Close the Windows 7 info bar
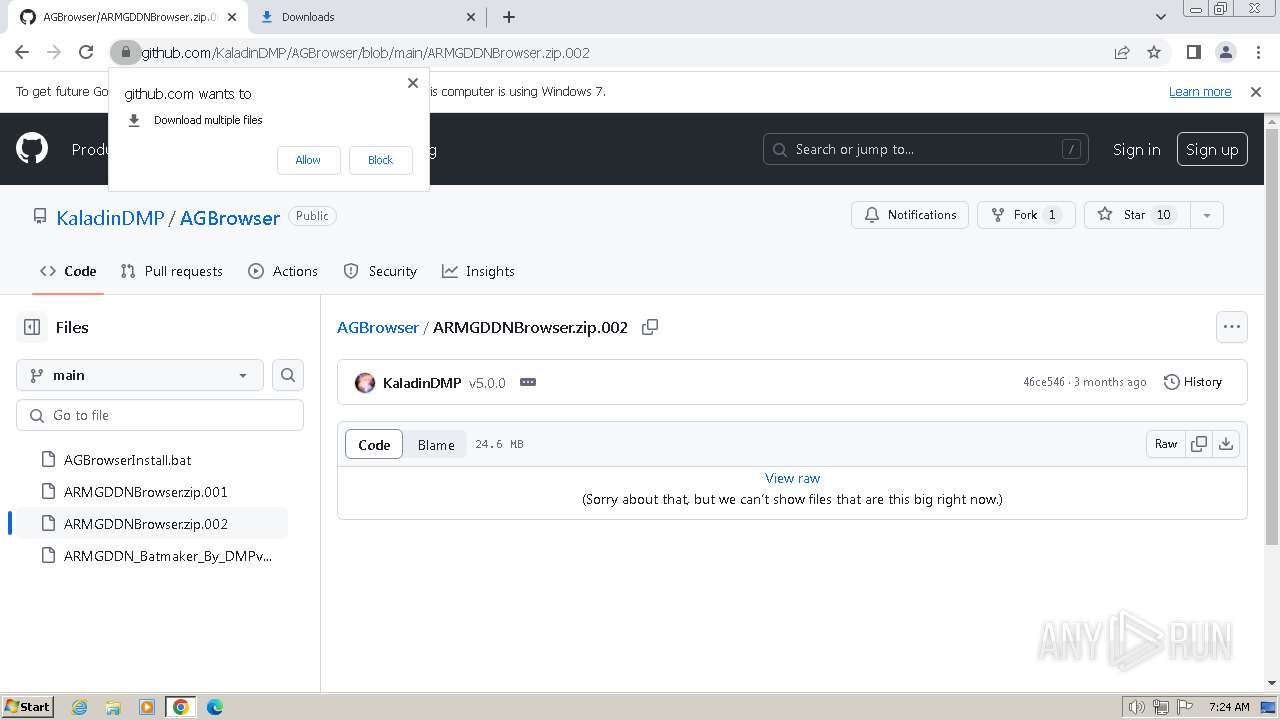The image size is (1280, 720). tap(1256, 92)
